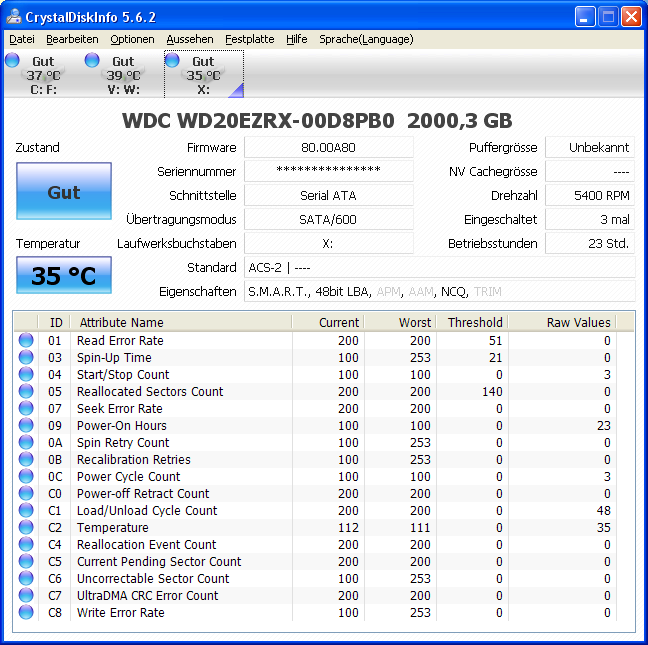The image size is (648, 645).
Task: Select the Load/Unload Cycle Count attribute name
Action: [x=147, y=510]
